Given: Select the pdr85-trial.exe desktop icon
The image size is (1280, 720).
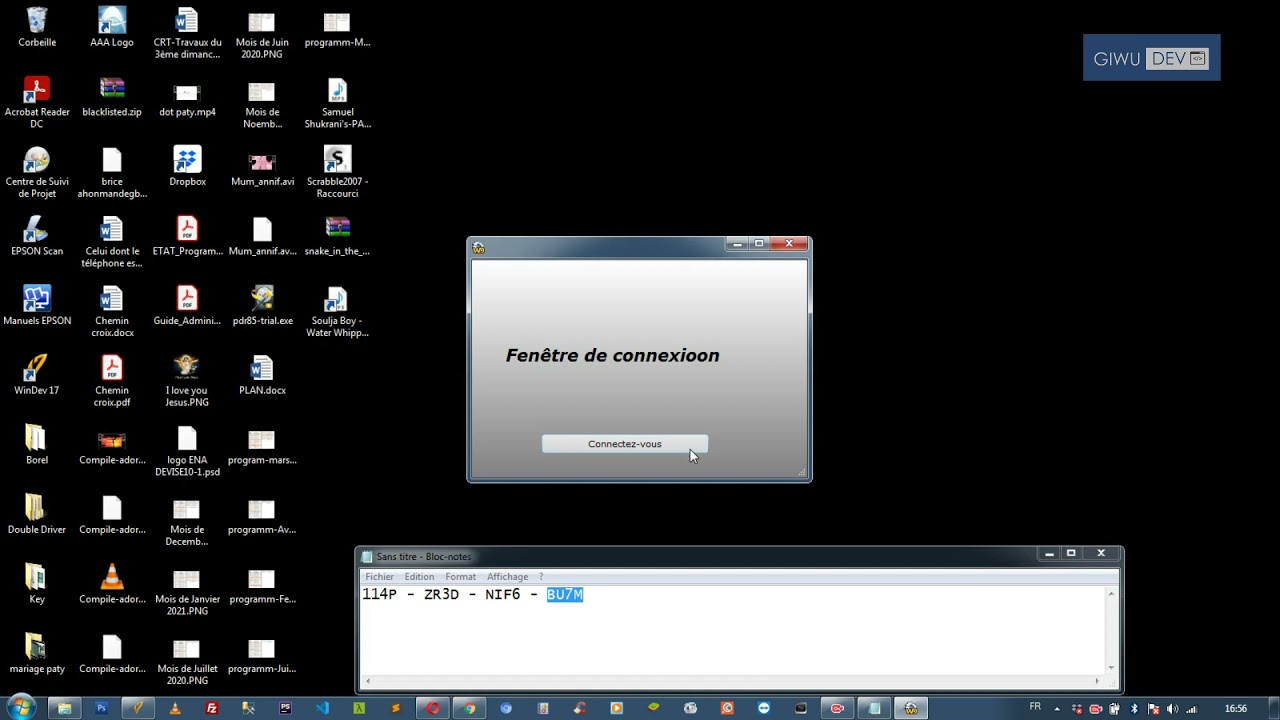Looking at the screenshot, I should coord(262,306).
